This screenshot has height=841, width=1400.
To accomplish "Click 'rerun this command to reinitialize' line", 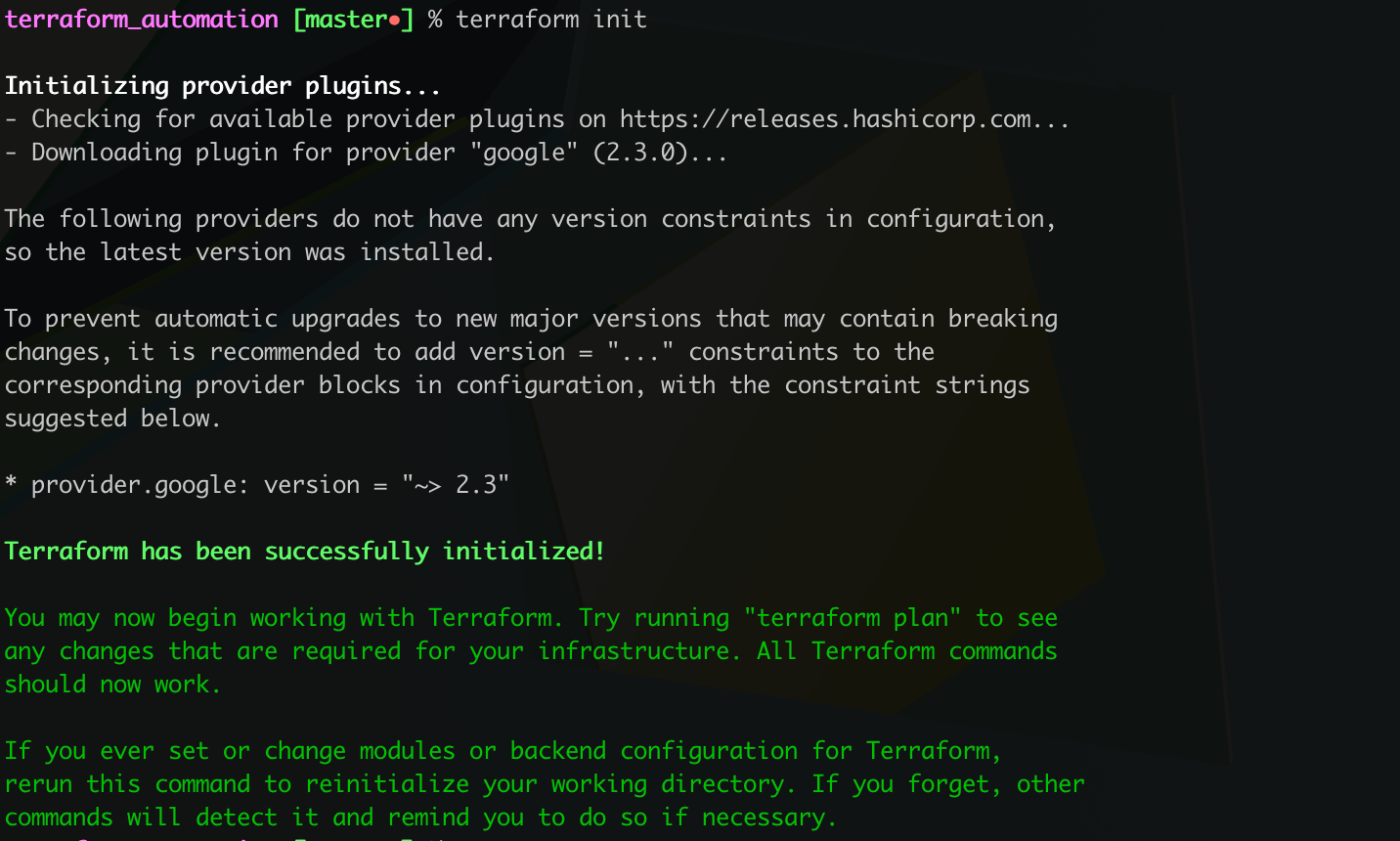I will (x=545, y=784).
